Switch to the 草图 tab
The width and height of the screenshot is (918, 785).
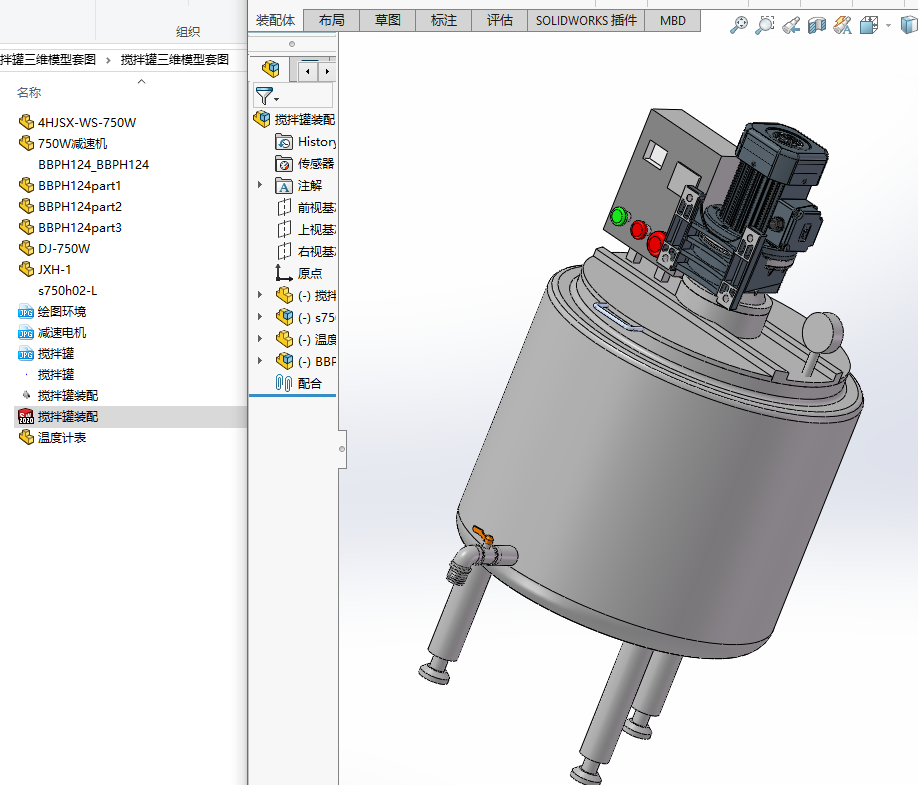[388, 20]
